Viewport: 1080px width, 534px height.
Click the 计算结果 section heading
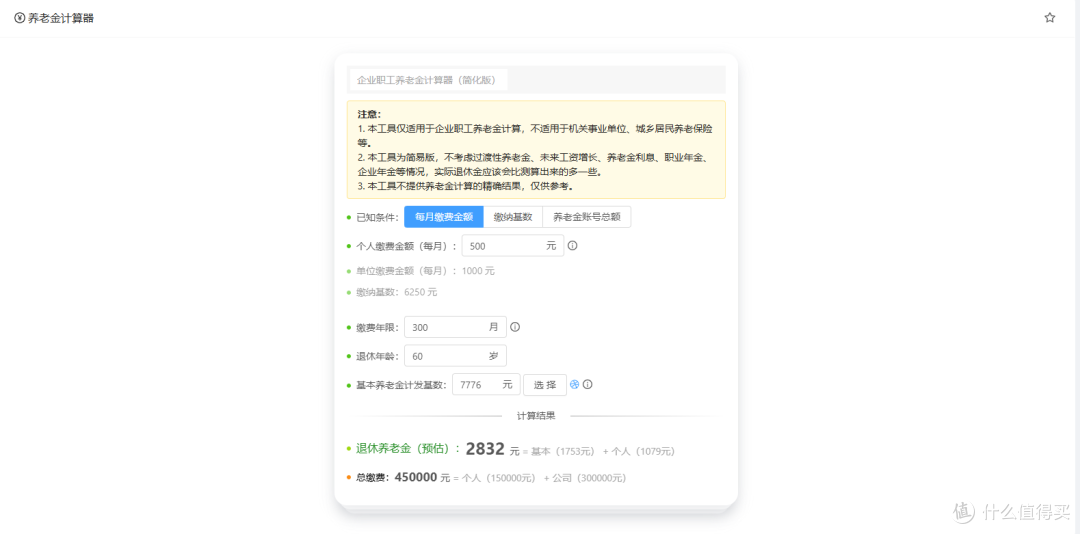(536, 415)
